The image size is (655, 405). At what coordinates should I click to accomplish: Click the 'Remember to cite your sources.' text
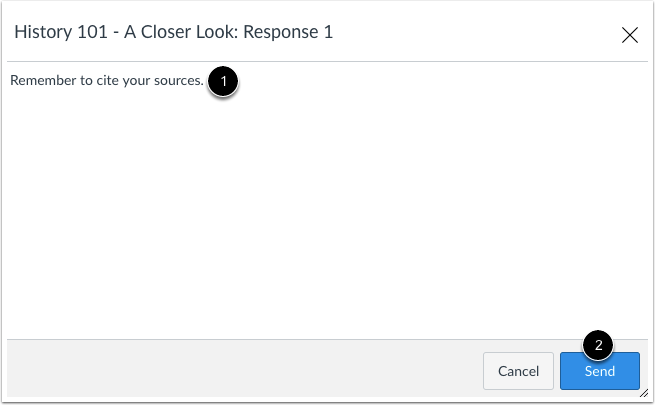(x=107, y=80)
